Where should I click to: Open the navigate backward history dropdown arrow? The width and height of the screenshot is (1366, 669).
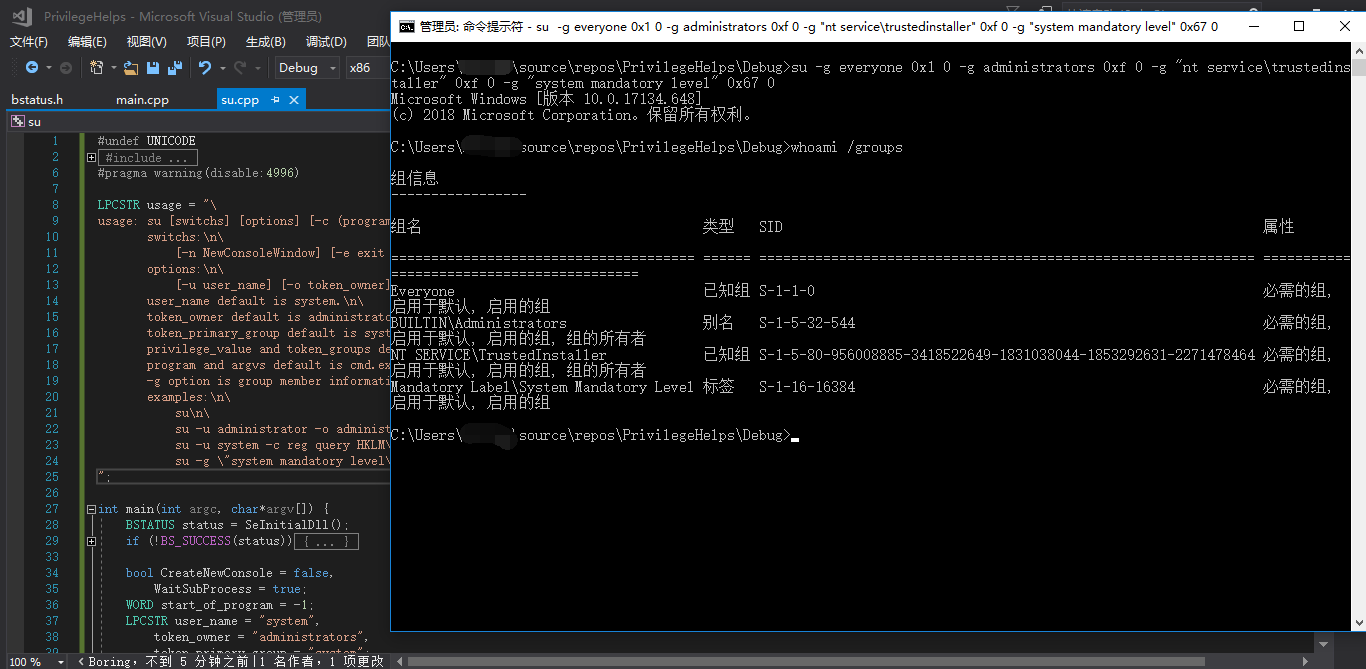pos(47,68)
